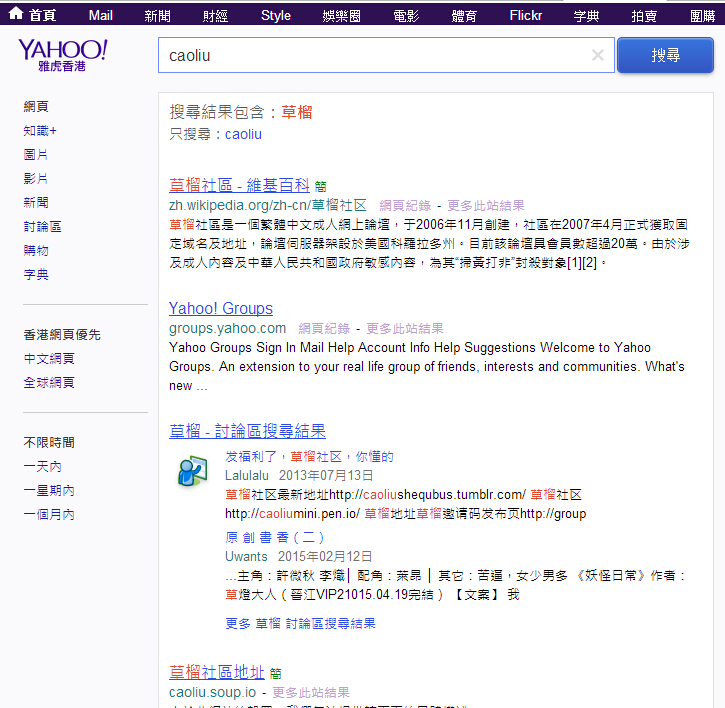
Task: Choose 不限時間 time filter
Action: (x=49, y=443)
